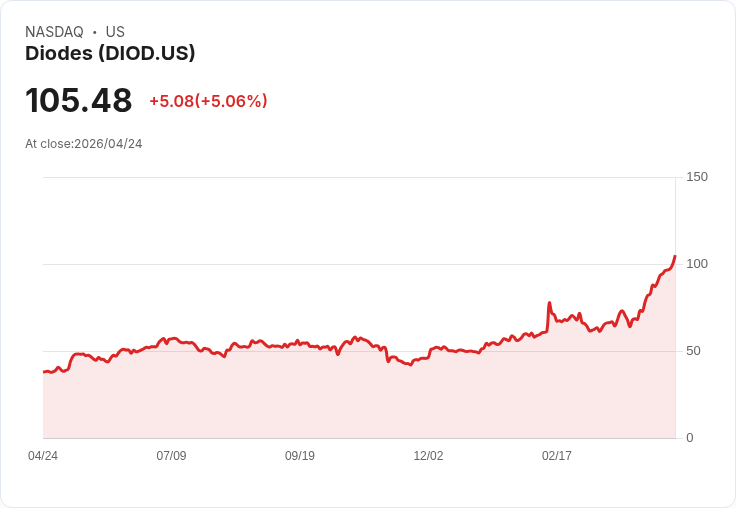Select the 09/19 date on the time axis

point(300,456)
